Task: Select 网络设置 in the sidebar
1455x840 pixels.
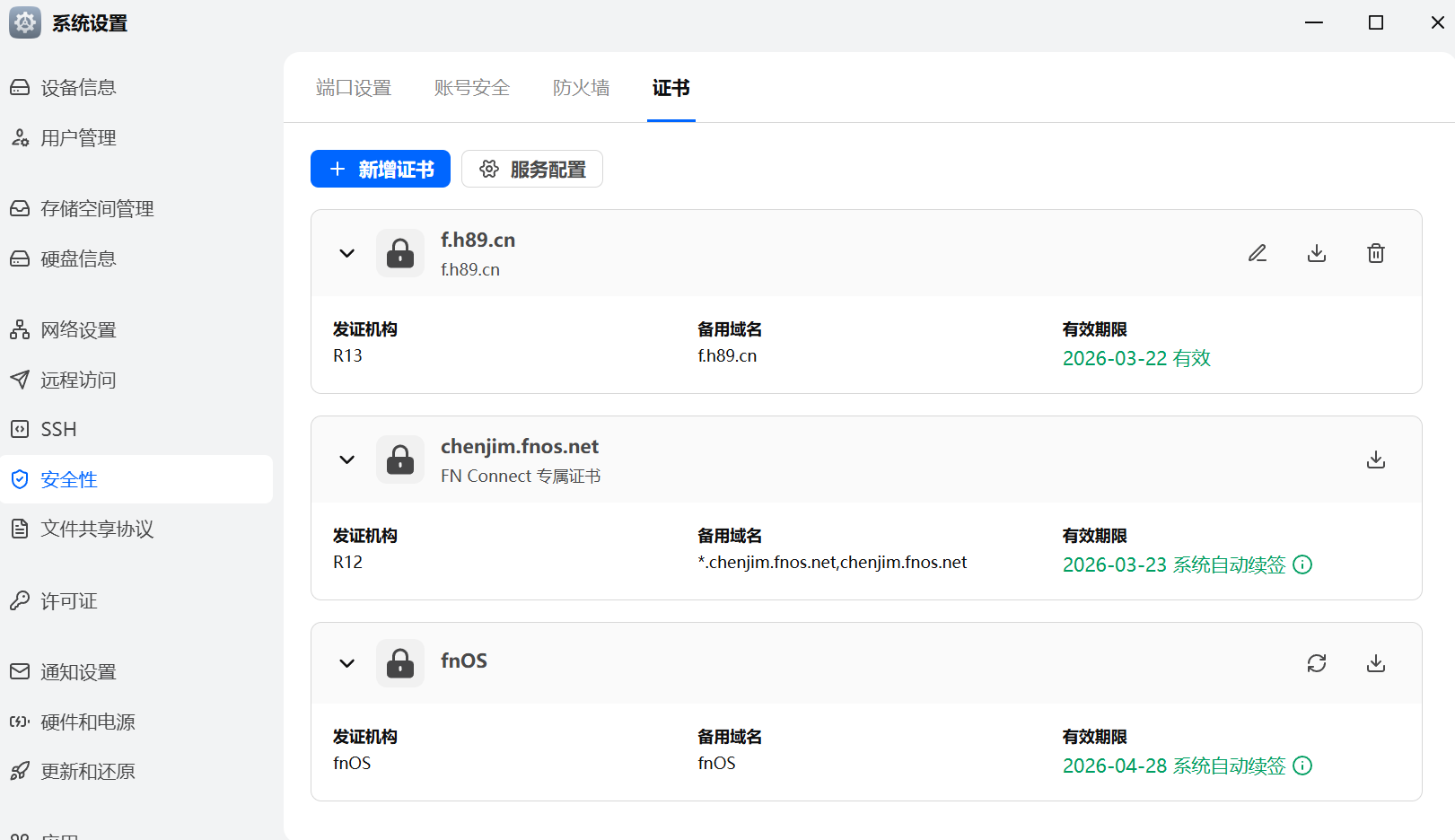Action: click(x=78, y=329)
